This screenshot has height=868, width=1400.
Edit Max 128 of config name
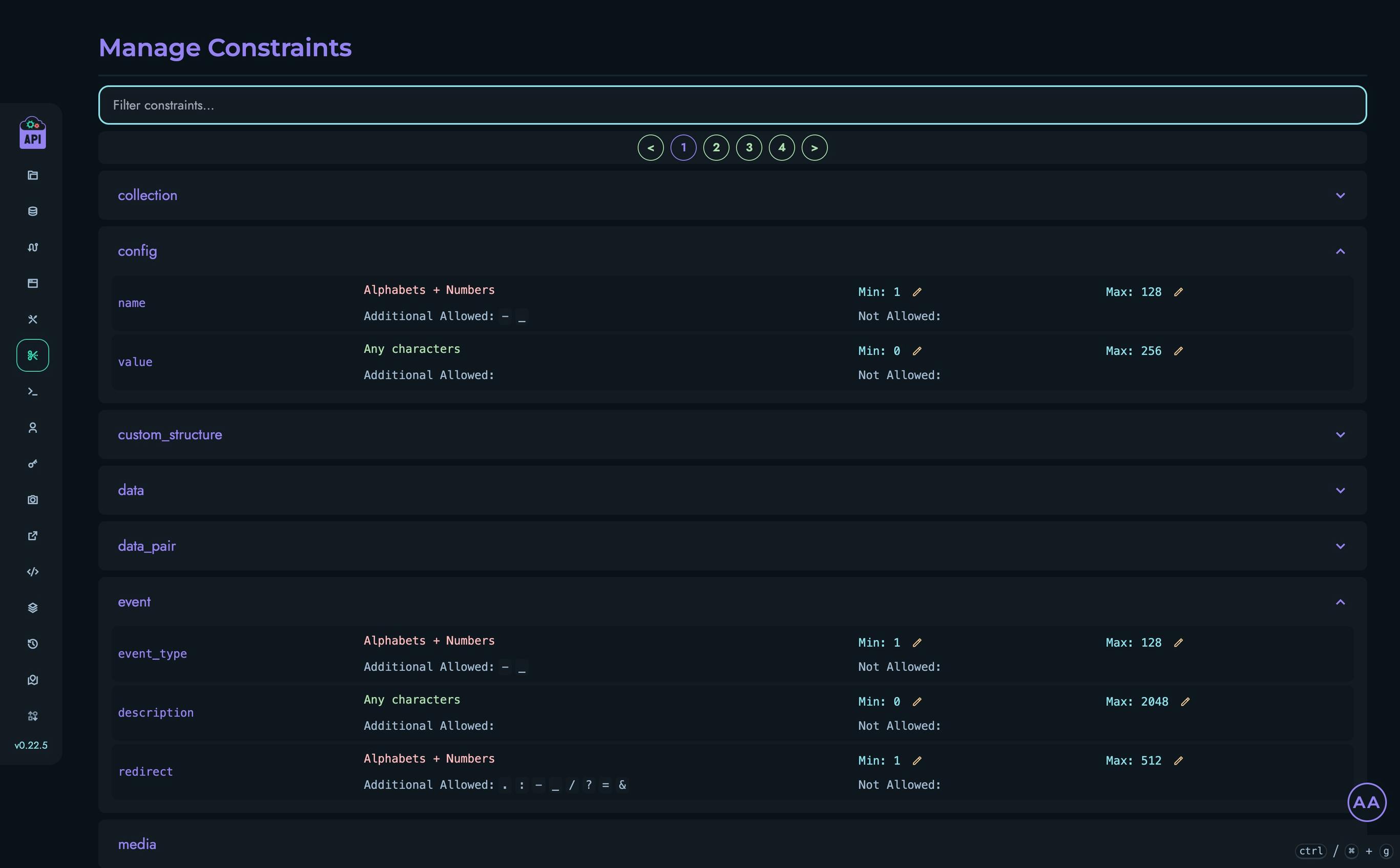click(1178, 292)
